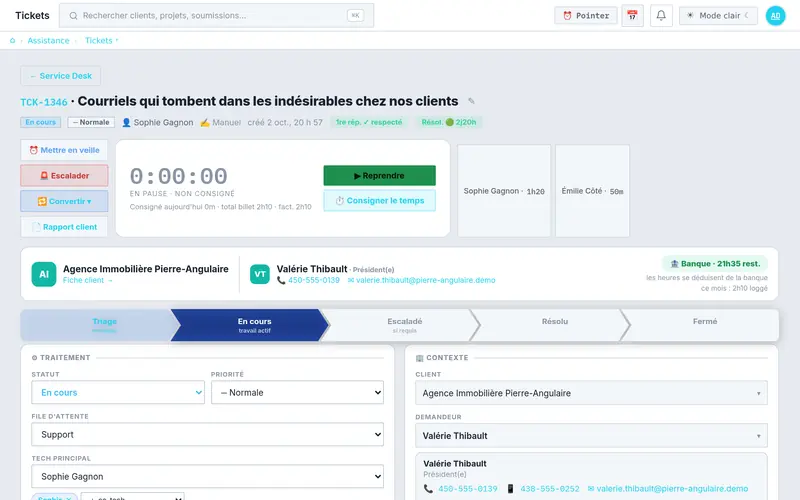Click TCK-1346 ticket number link
The height and width of the screenshot is (500, 800).
44,102
